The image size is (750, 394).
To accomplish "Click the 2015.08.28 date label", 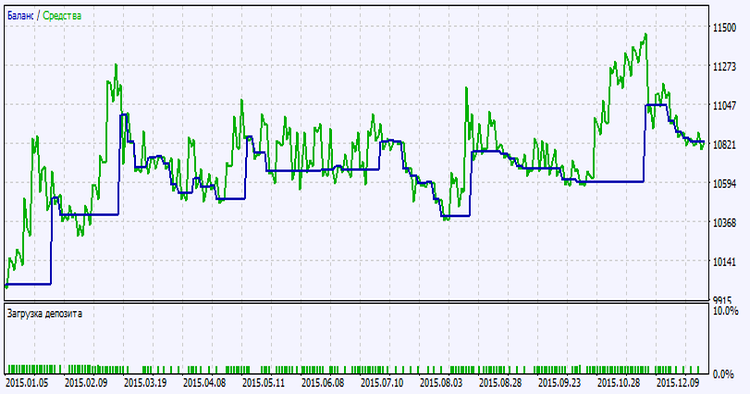I will point(501,383).
